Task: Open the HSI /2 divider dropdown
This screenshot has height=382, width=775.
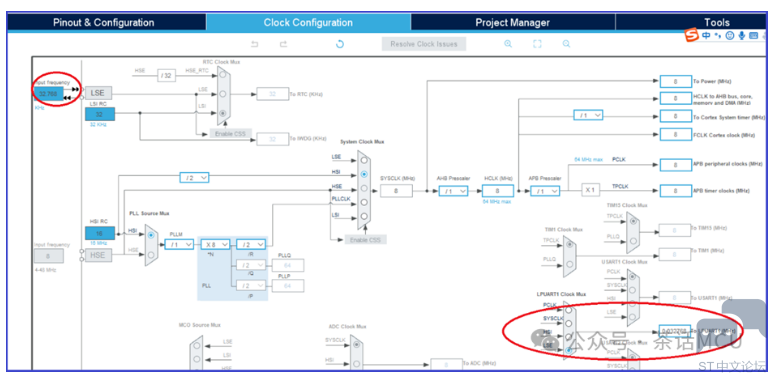Action: 195,177
